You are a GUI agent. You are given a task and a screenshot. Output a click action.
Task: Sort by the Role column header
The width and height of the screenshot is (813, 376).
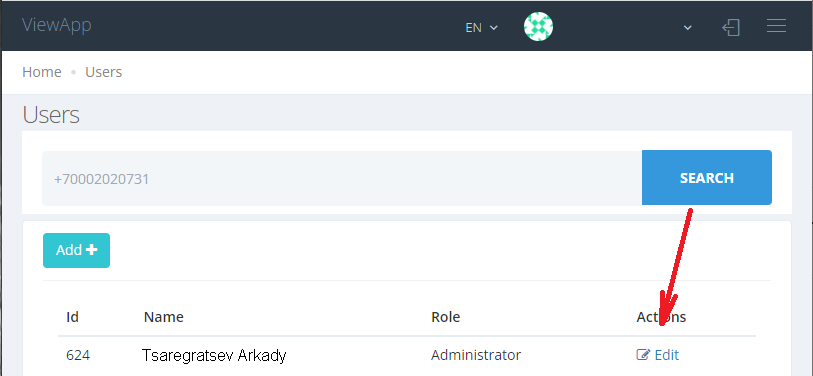coord(445,317)
